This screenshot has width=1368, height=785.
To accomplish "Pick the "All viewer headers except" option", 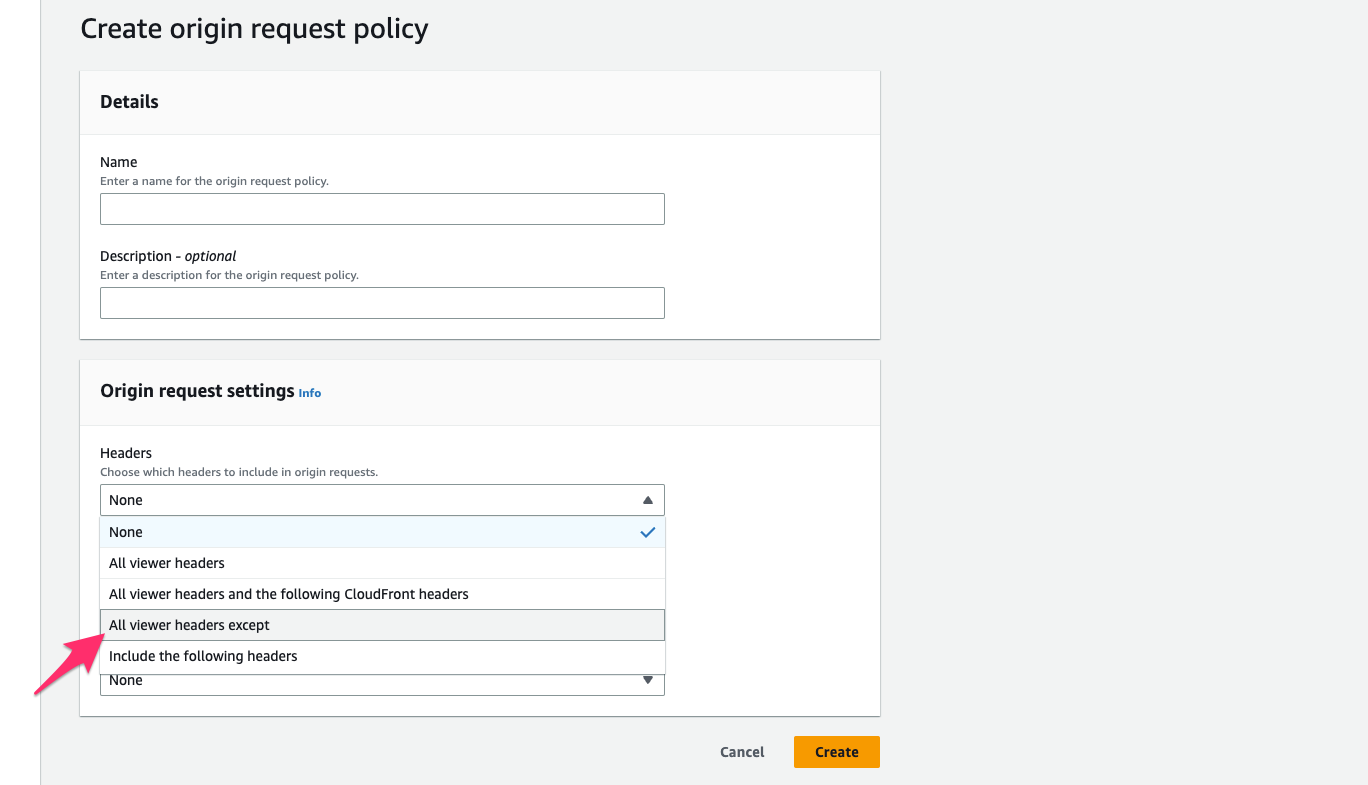I will (x=382, y=625).
